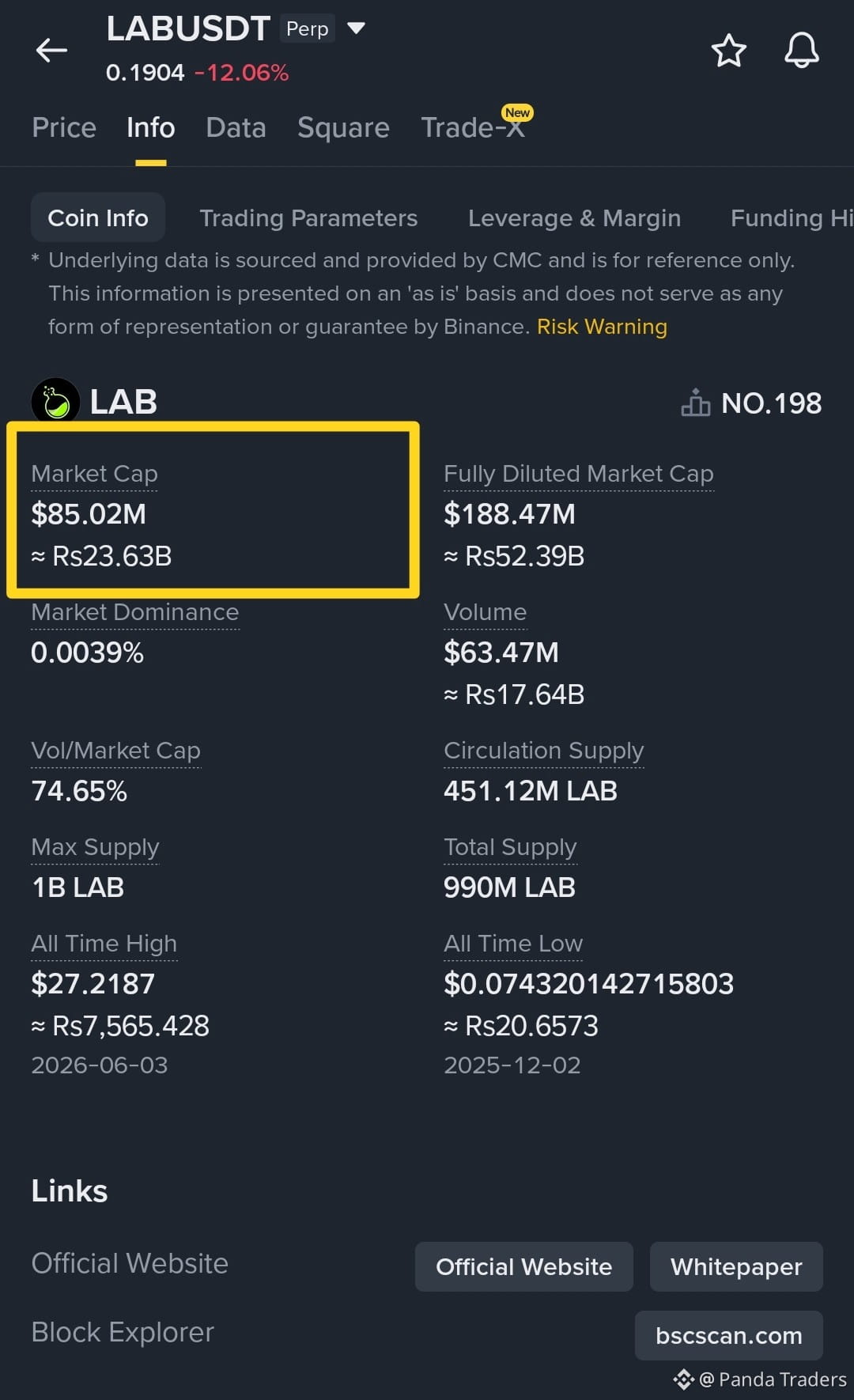The width and height of the screenshot is (854, 1400).
Task: Open the ranking podium icon NO.198
Action: [x=751, y=403]
